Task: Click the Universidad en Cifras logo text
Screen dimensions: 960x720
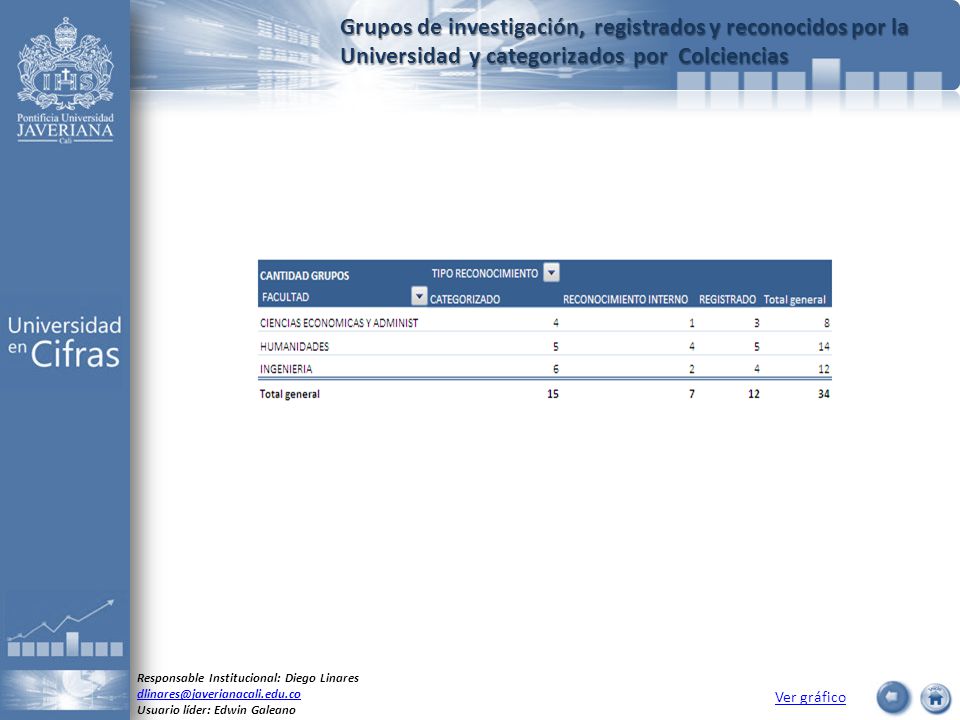Action: click(64, 342)
